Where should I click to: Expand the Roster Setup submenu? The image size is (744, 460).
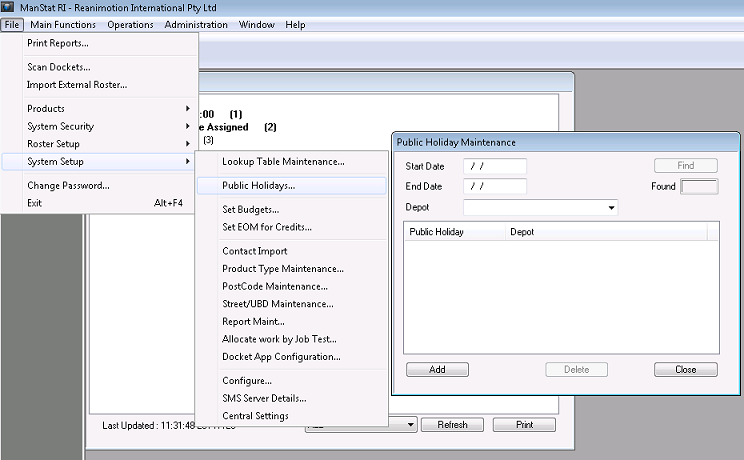[53, 144]
